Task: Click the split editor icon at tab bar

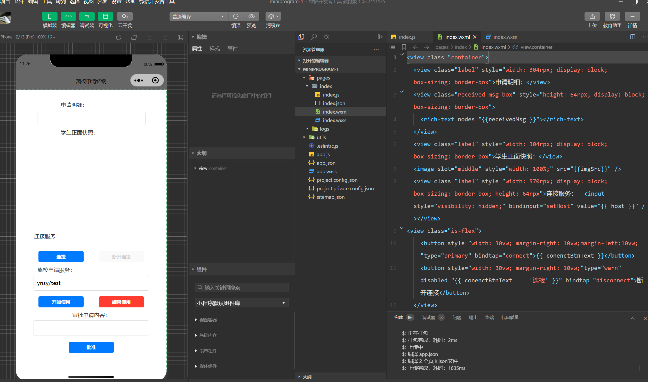Action: [x=632, y=37]
